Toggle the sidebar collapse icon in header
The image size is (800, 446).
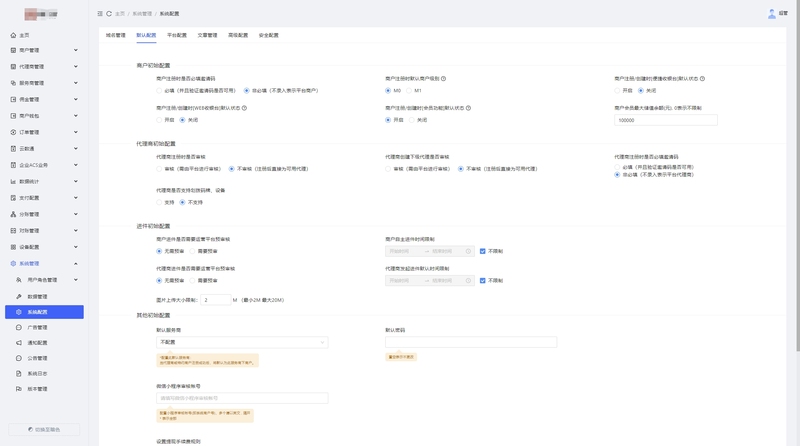(100, 14)
